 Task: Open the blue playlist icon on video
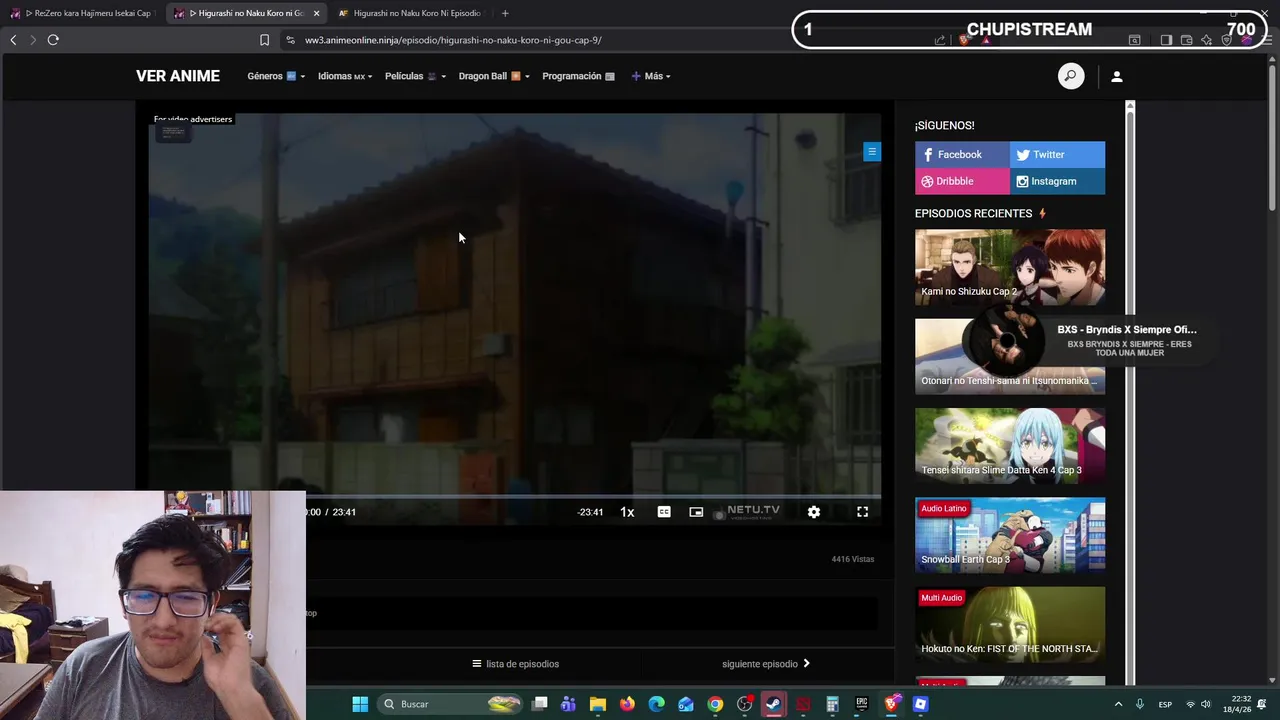872,152
